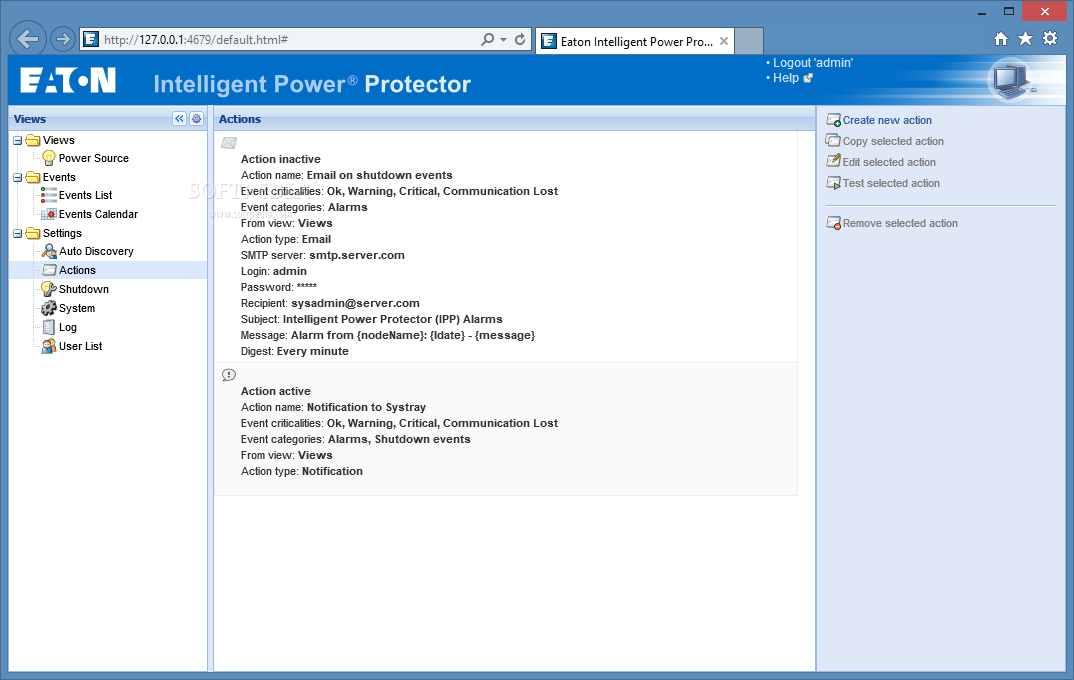Click the Edit selected action icon
The image size is (1074, 680).
[833, 162]
